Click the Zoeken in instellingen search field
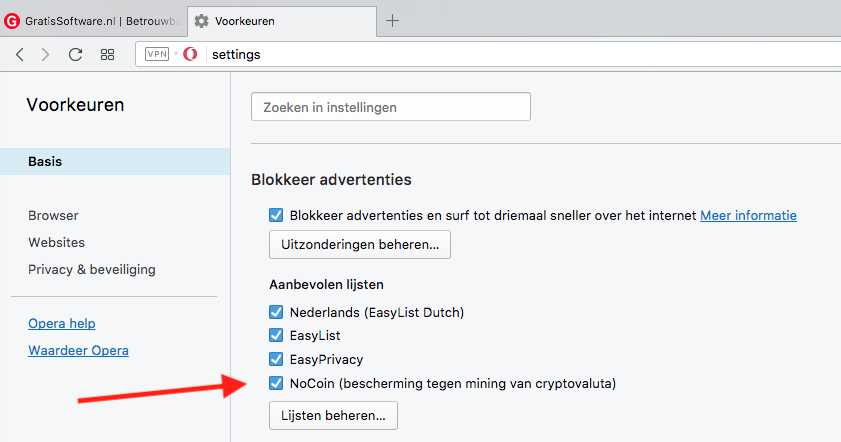The width and height of the screenshot is (841, 442). [390, 107]
